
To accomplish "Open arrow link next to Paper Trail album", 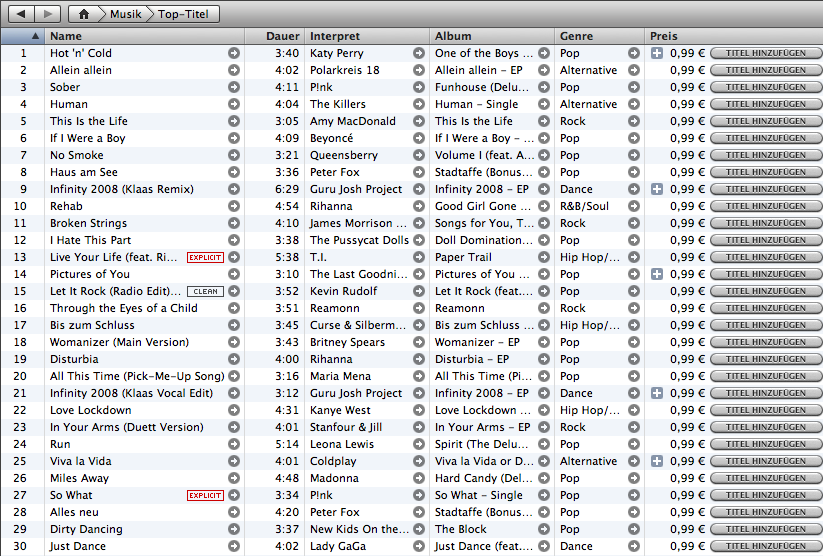I will click(544, 257).
